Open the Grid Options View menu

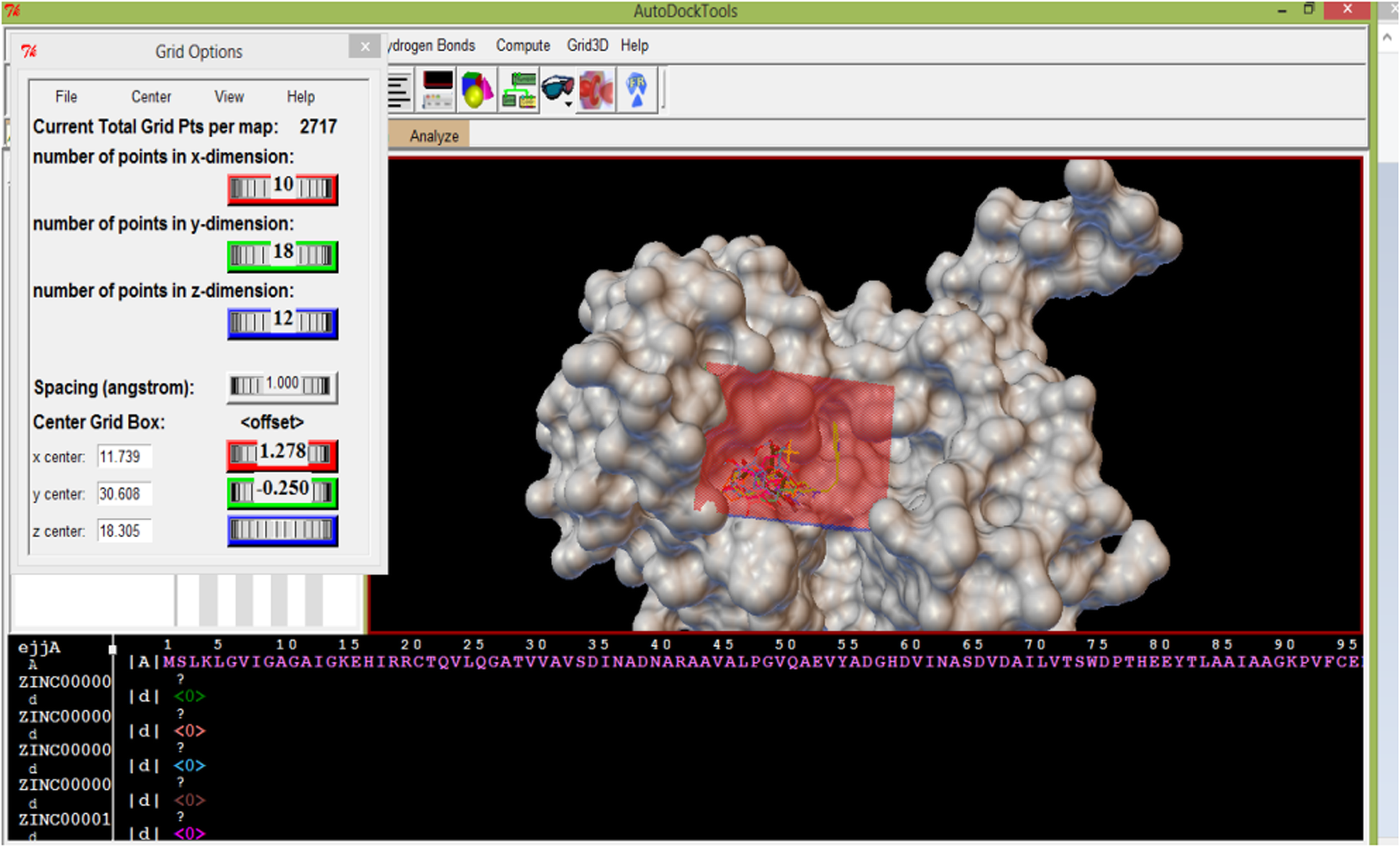coord(229,96)
